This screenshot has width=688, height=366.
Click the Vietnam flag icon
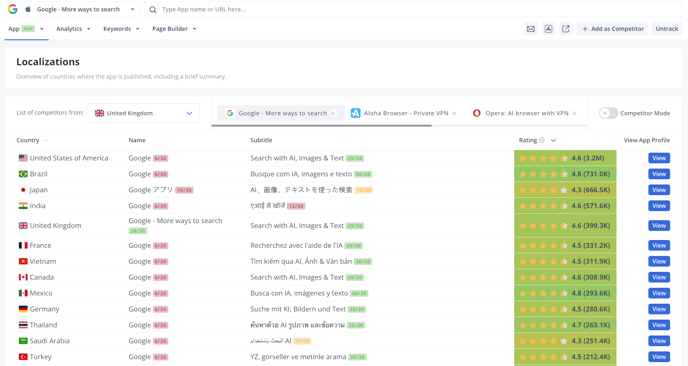pyautogui.click(x=23, y=262)
